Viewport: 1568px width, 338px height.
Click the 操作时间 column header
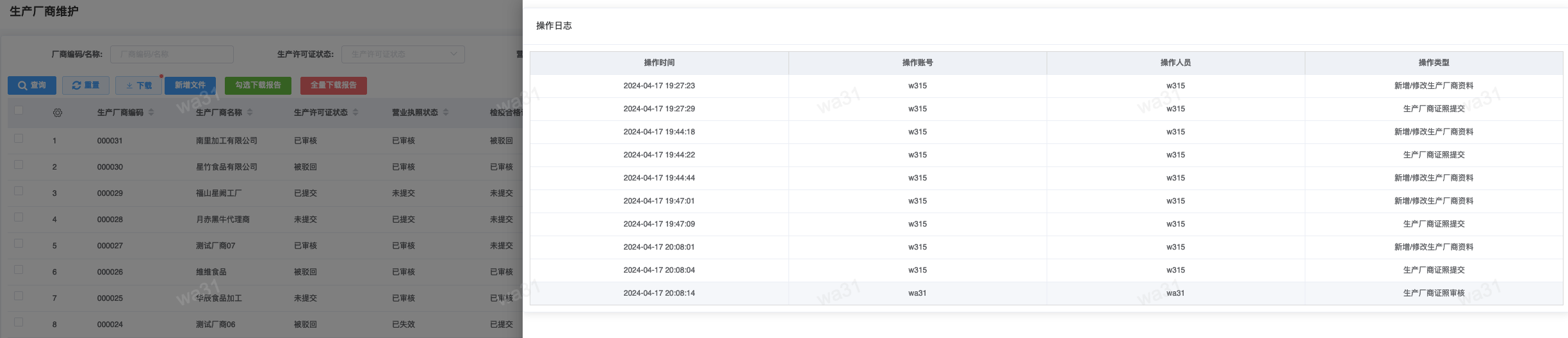click(x=659, y=63)
